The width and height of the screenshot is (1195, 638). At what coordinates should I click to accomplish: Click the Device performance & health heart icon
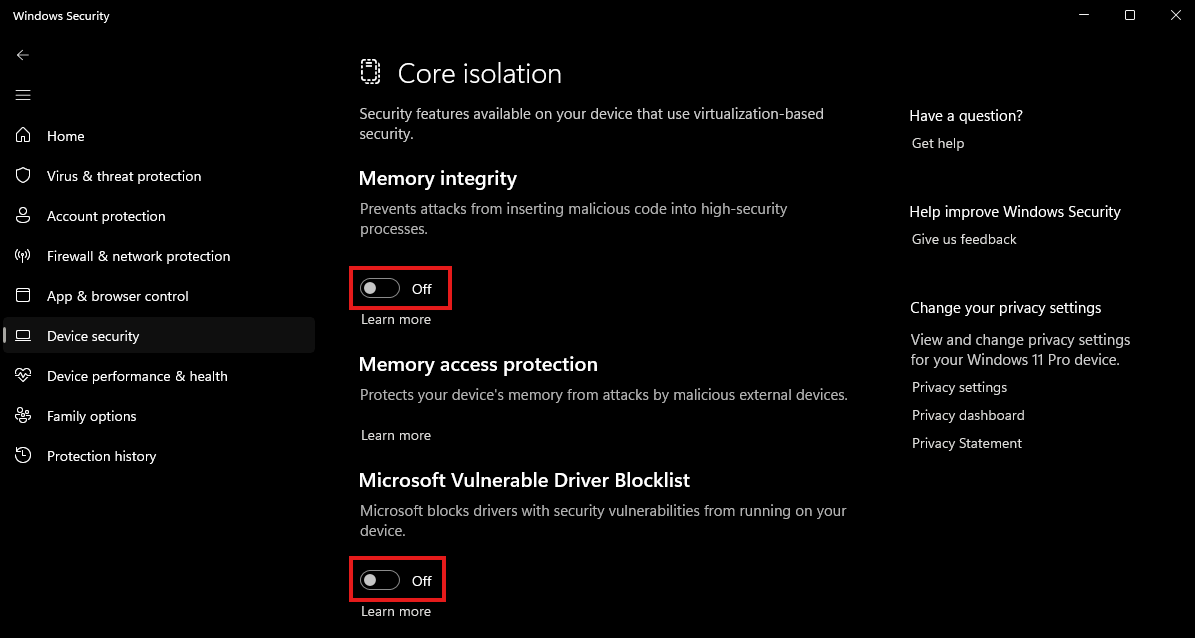[x=24, y=375]
